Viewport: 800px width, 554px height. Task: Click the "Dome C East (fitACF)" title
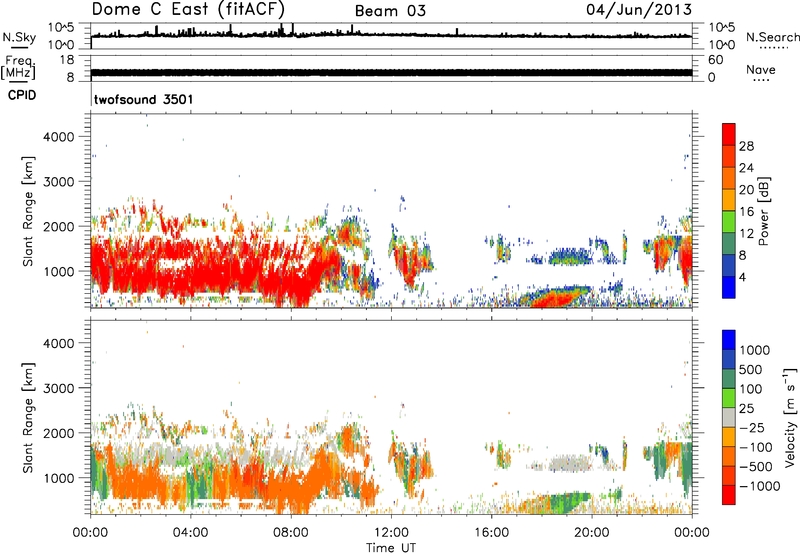[188, 10]
